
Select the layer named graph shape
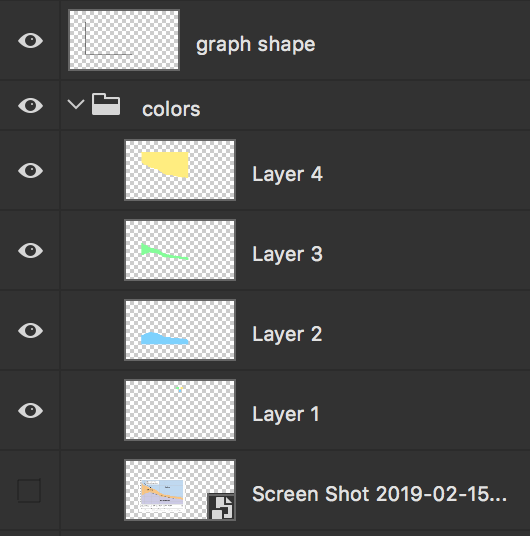pyautogui.click(x=255, y=45)
